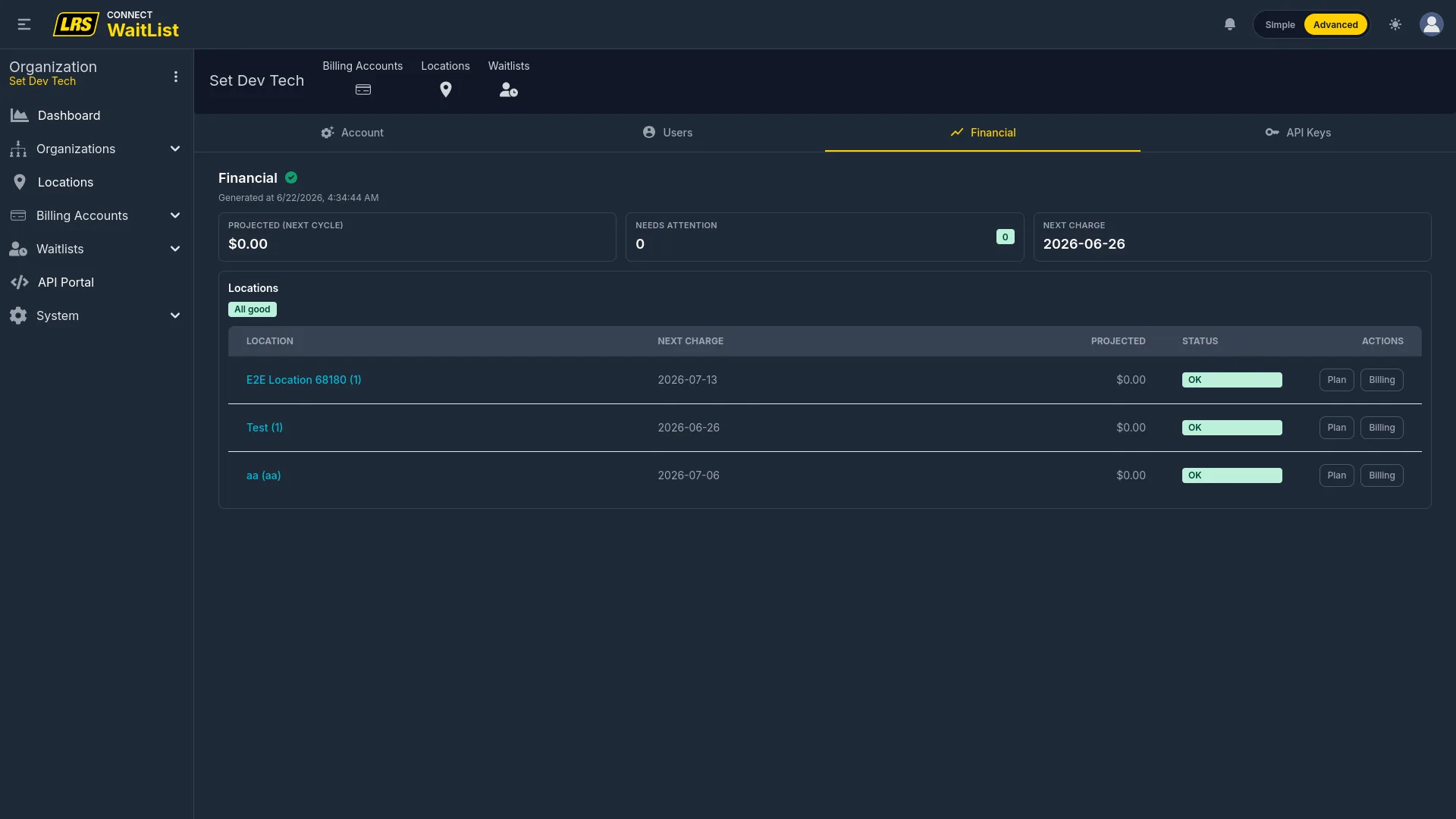Switch to the API Keys tab

[x=1298, y=133]
